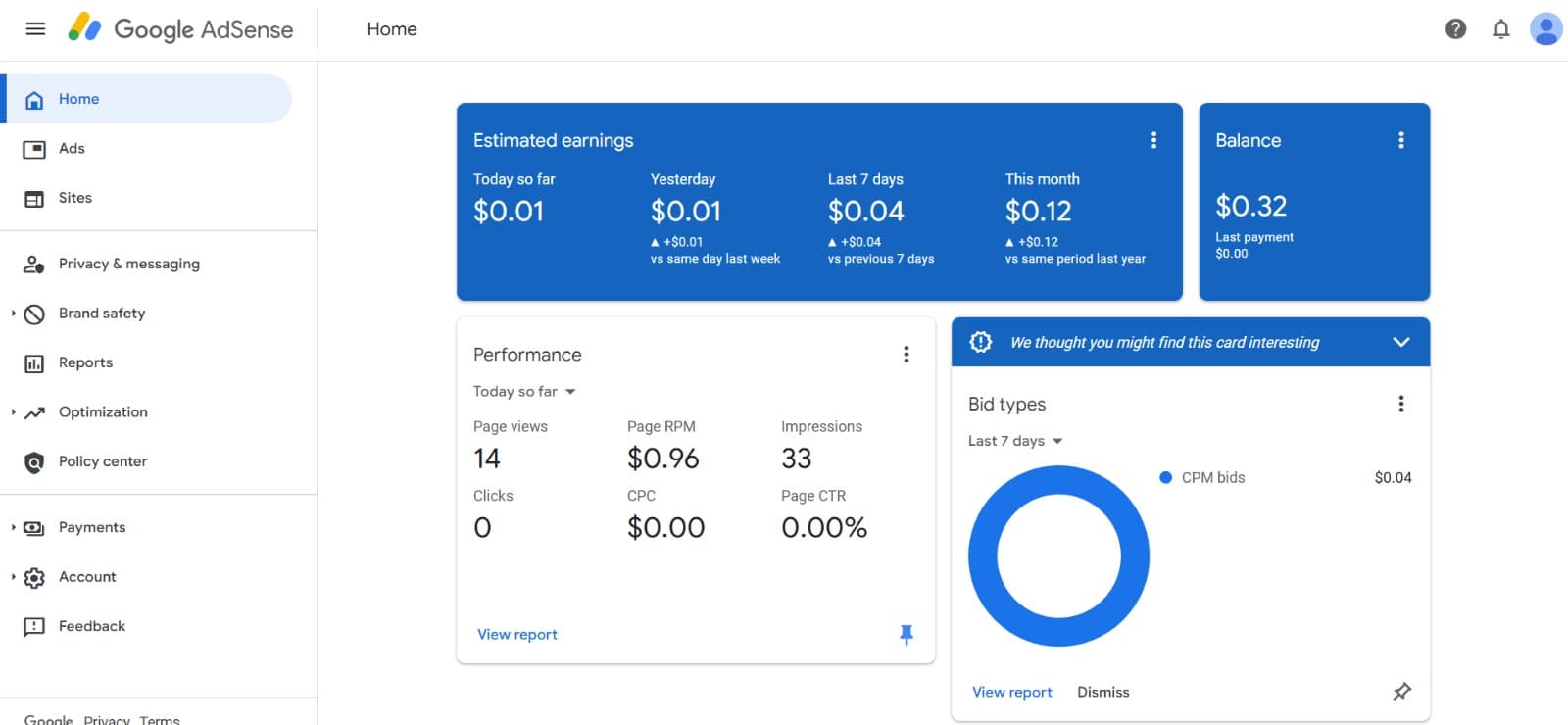Click the Google footer link
The width and height of the screenshot is (1568, 725).
pos(48,719)
